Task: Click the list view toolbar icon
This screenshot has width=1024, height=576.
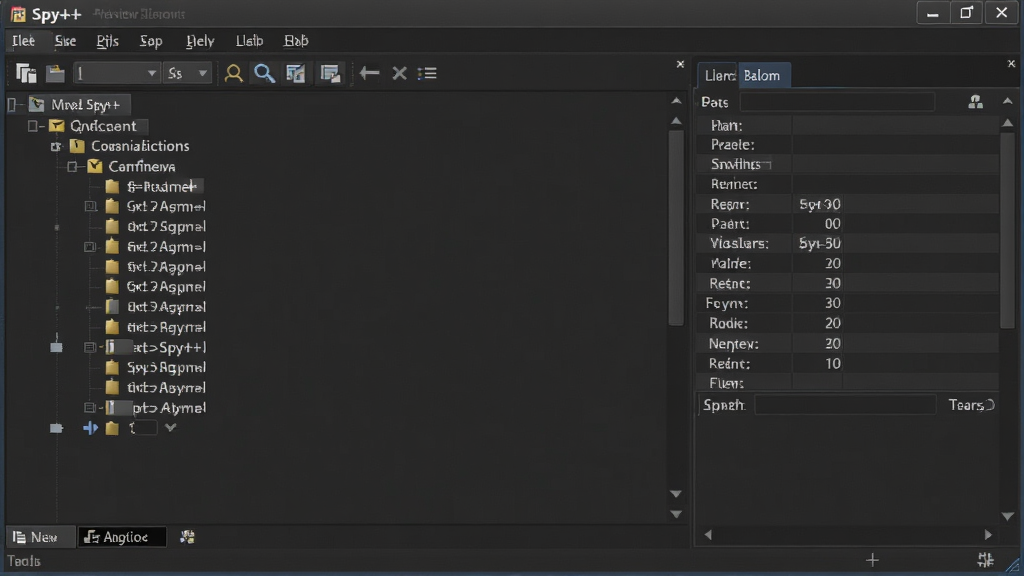Action: (x=427, y=73)
